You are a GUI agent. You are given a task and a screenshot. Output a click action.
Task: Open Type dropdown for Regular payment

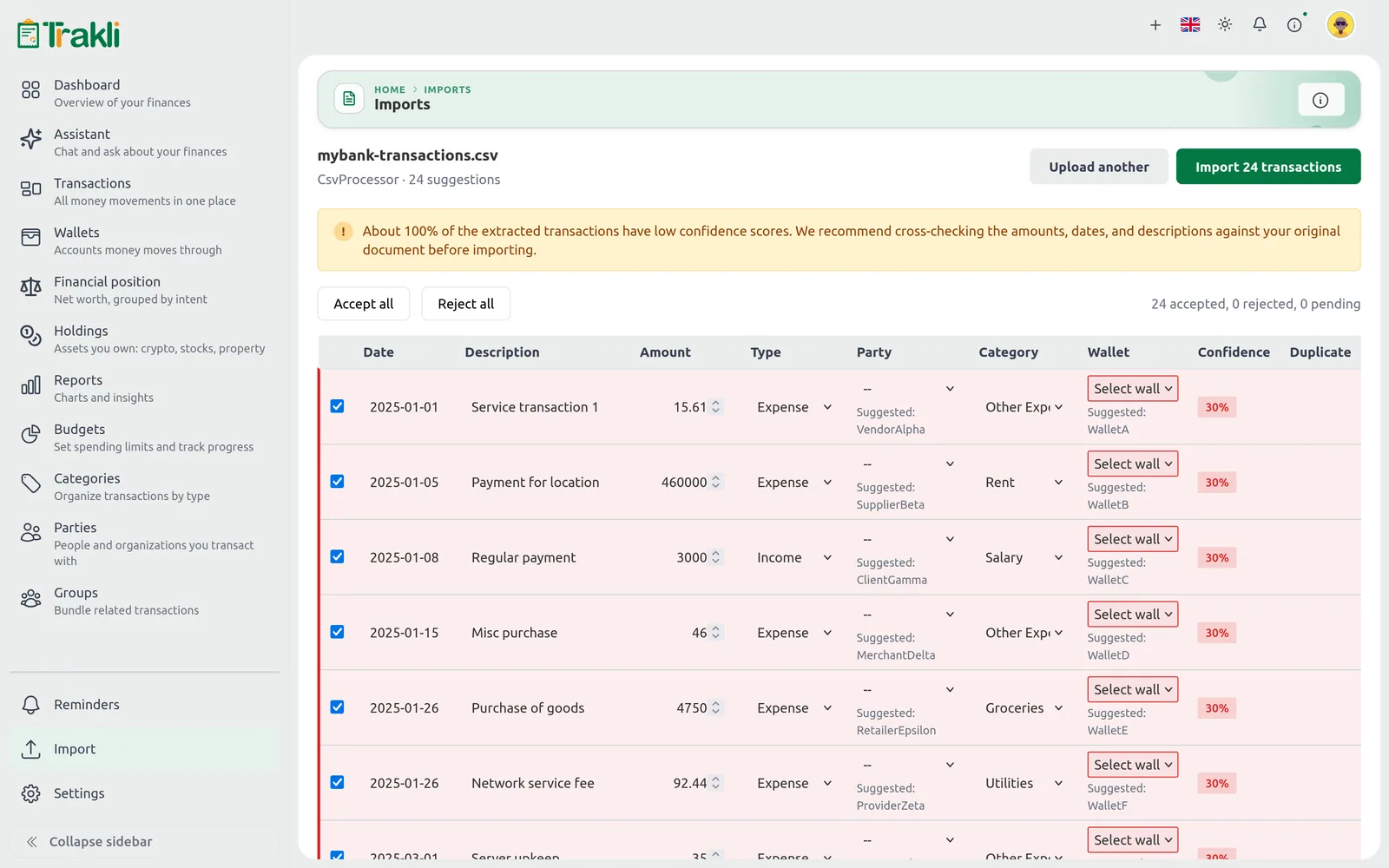point(794,557)
